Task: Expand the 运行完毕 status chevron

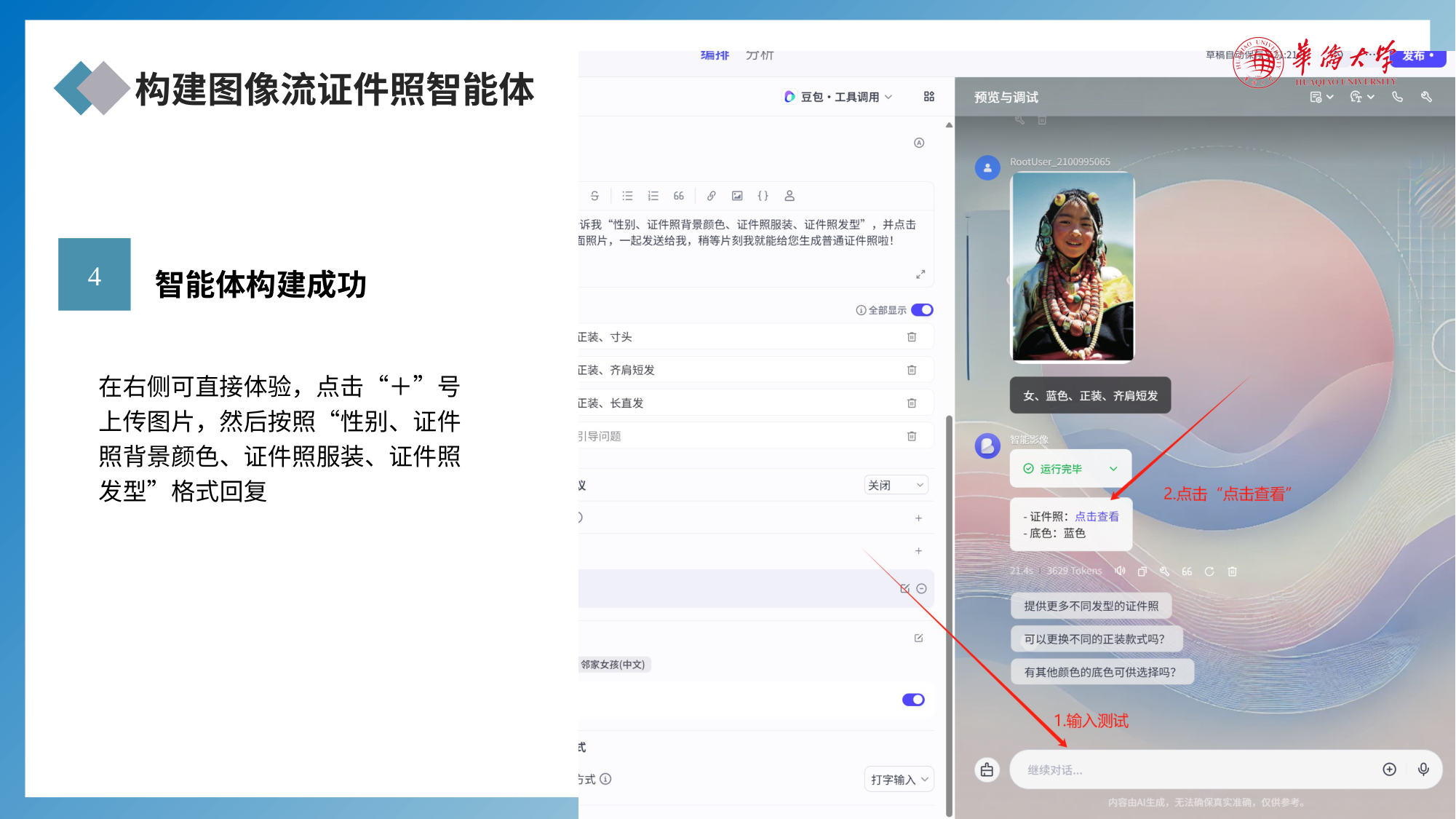Action: click(1113, 469)
